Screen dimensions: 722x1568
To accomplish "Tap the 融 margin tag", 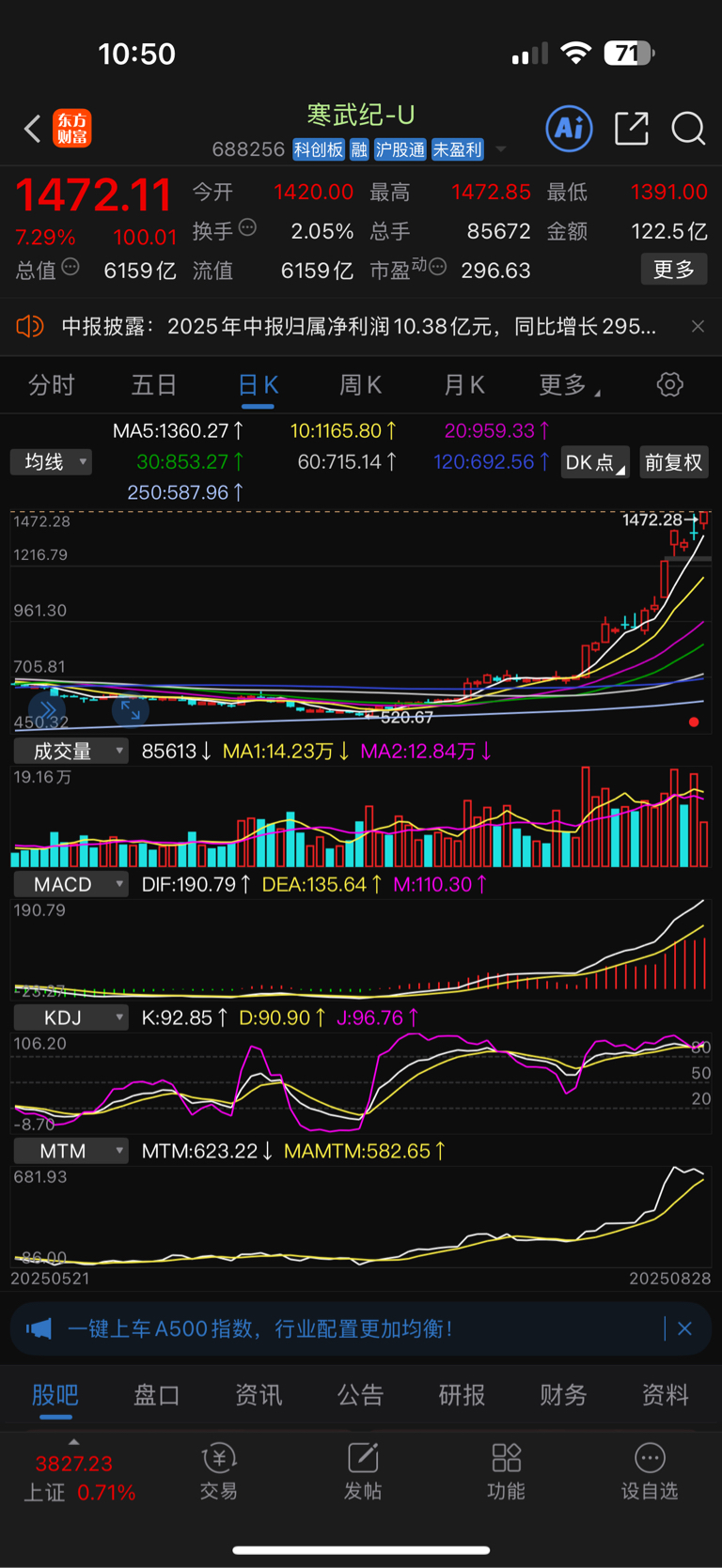I will 359,149.
